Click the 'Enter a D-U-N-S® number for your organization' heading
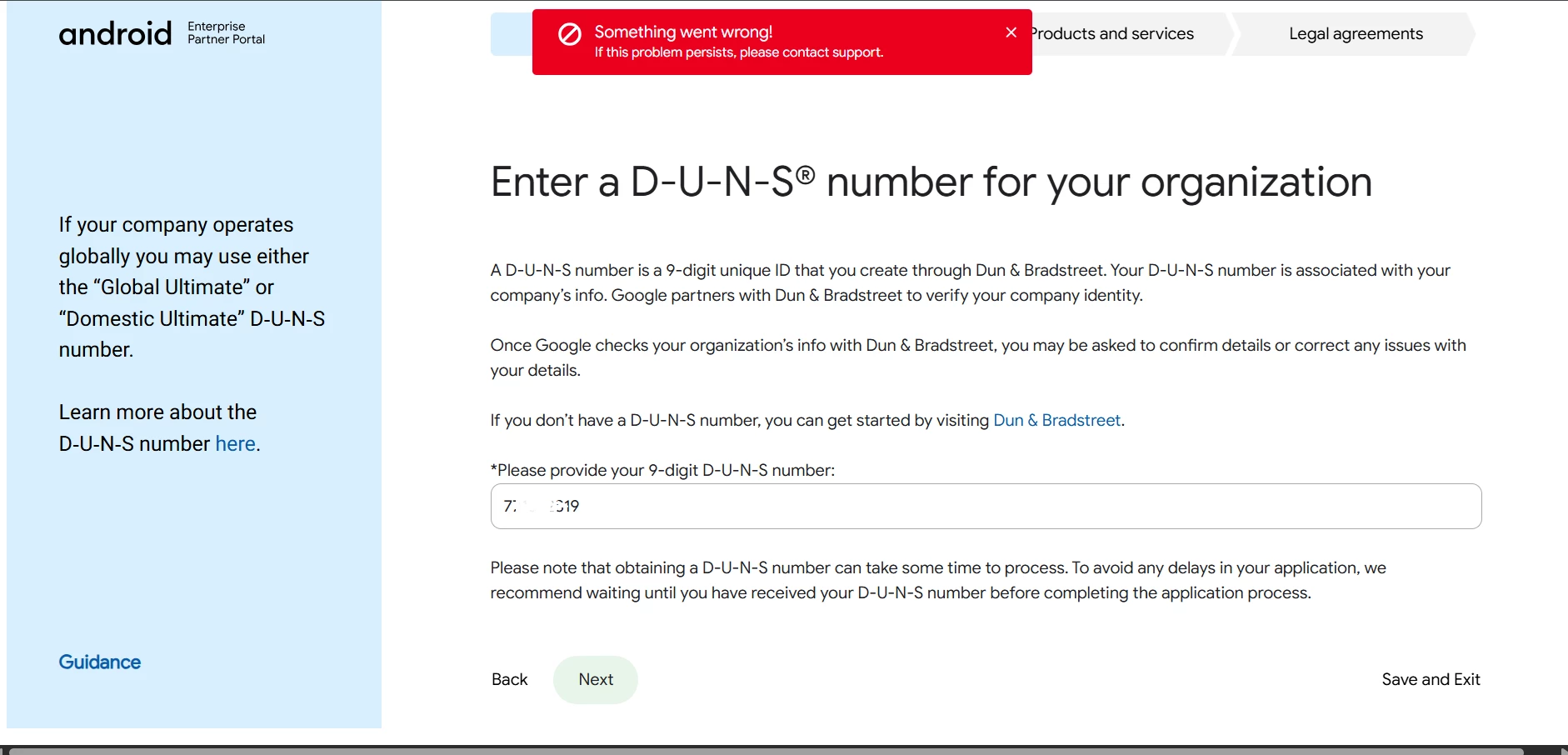The height and width of the screenshot is (755, 1568). tap(931, 182)
